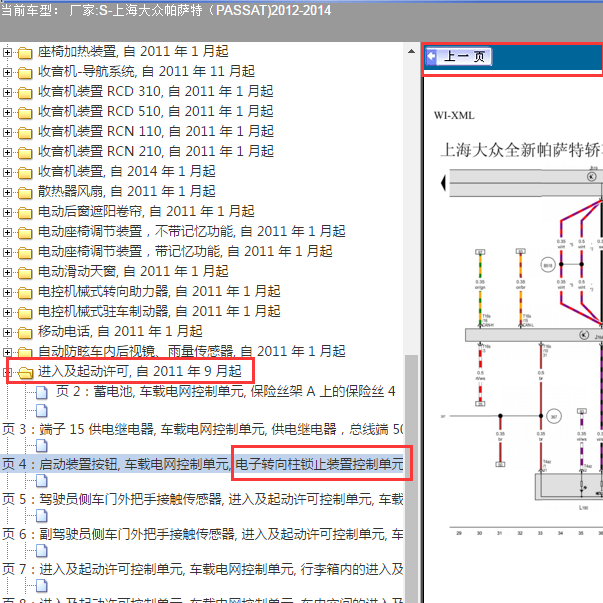This screenshot has height=603, width=603.
Task: Select 进入及起动许可, 自 2011 年 9 月起
Action: [140, 372]
